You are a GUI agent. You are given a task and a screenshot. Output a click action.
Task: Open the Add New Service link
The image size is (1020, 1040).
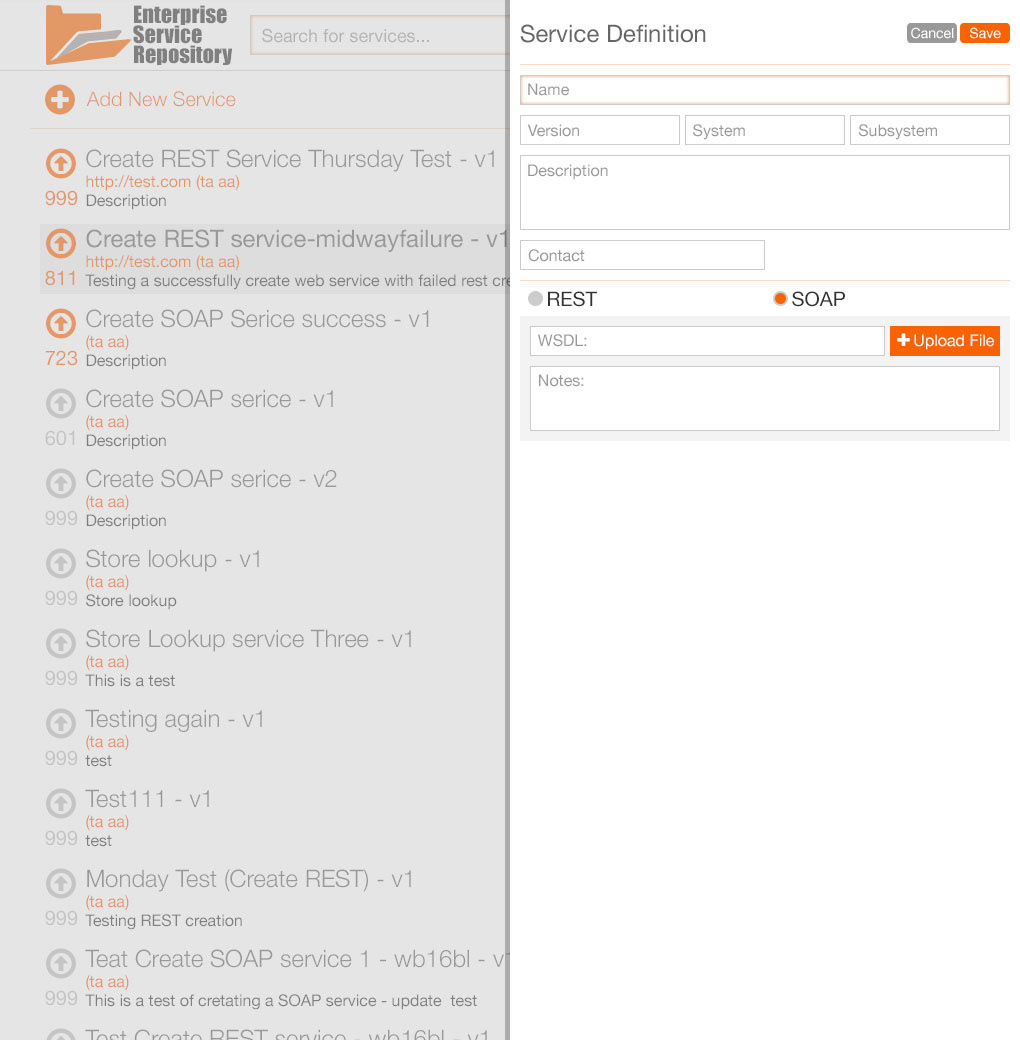click(161, 99)
